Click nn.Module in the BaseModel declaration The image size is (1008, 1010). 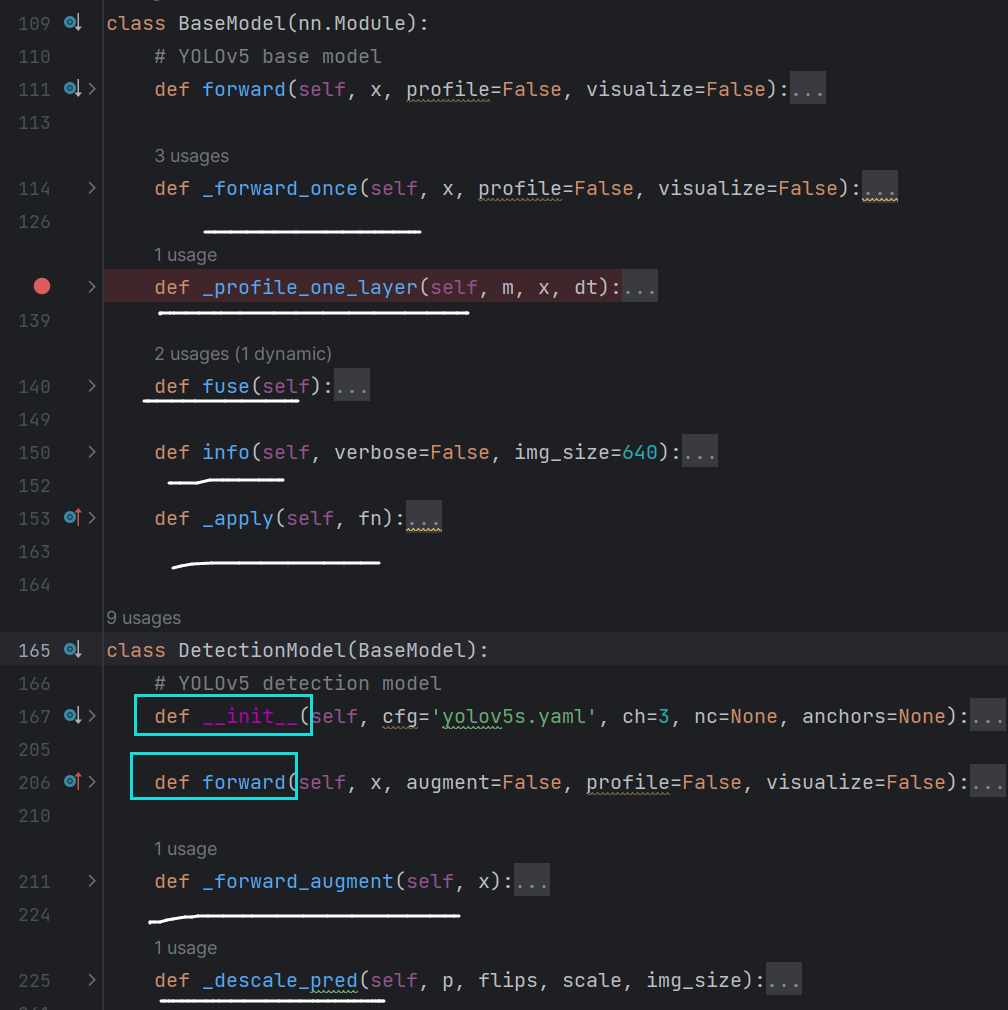352,23
